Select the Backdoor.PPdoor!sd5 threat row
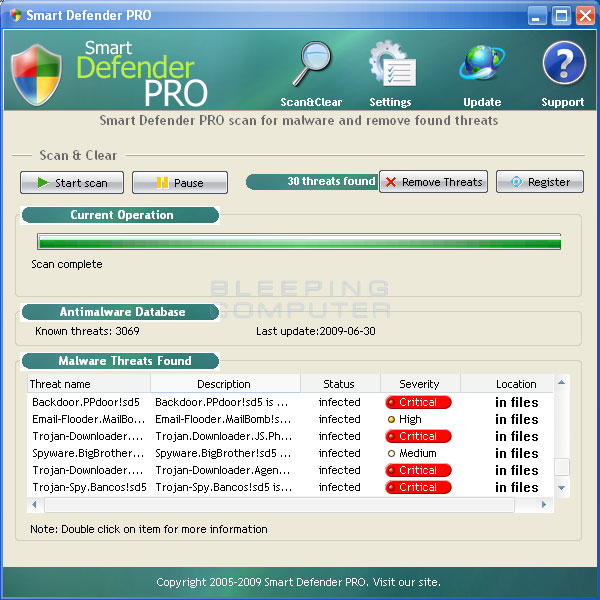The width and height of the screenshot is (600, 600). click(89, 402)
